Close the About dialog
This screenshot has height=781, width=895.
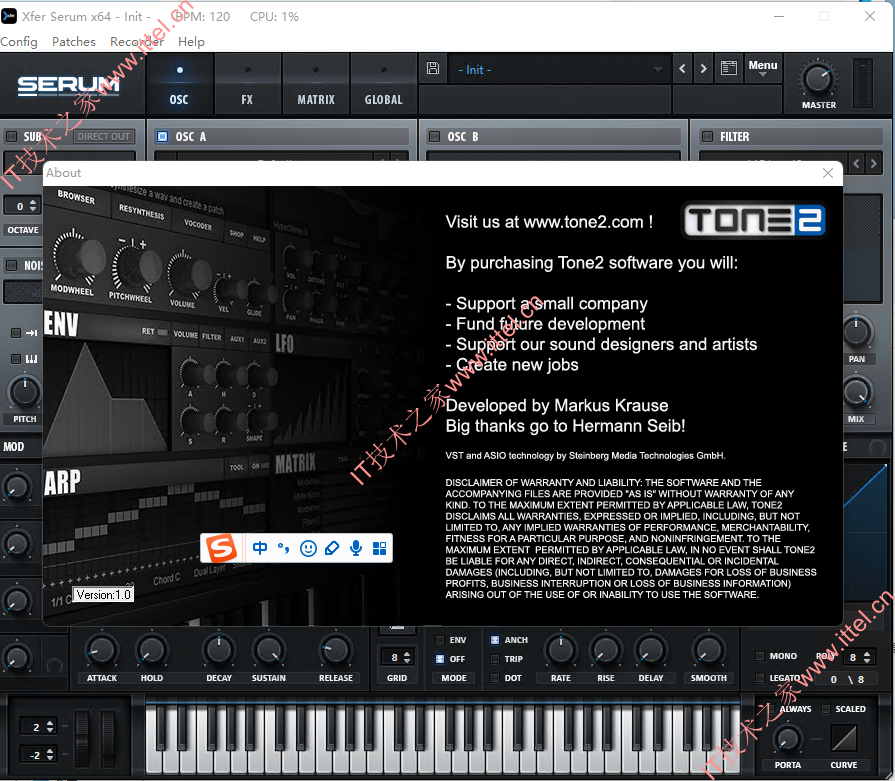pos(828,173)
